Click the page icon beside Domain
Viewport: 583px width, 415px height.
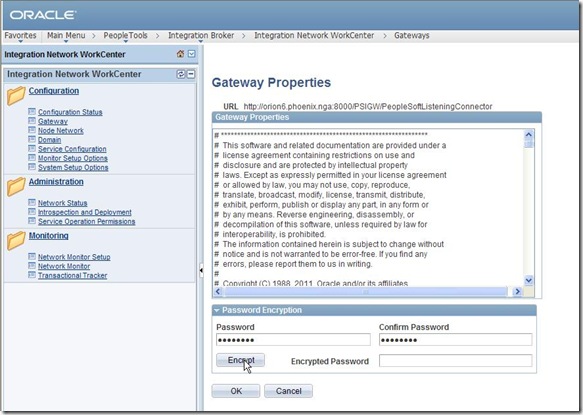click(x=32, y=139)
